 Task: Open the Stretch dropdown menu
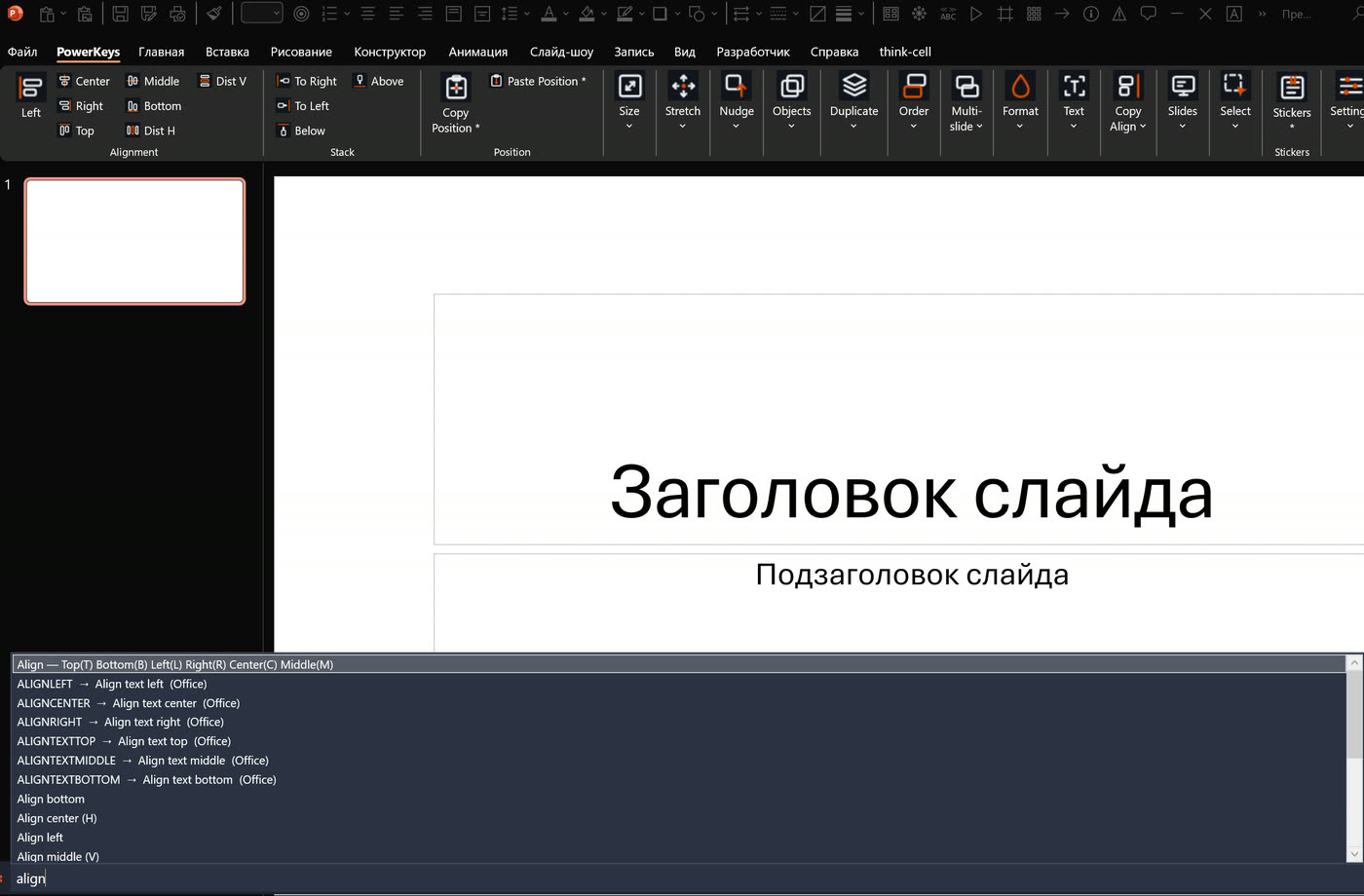[x=683, y=102]
